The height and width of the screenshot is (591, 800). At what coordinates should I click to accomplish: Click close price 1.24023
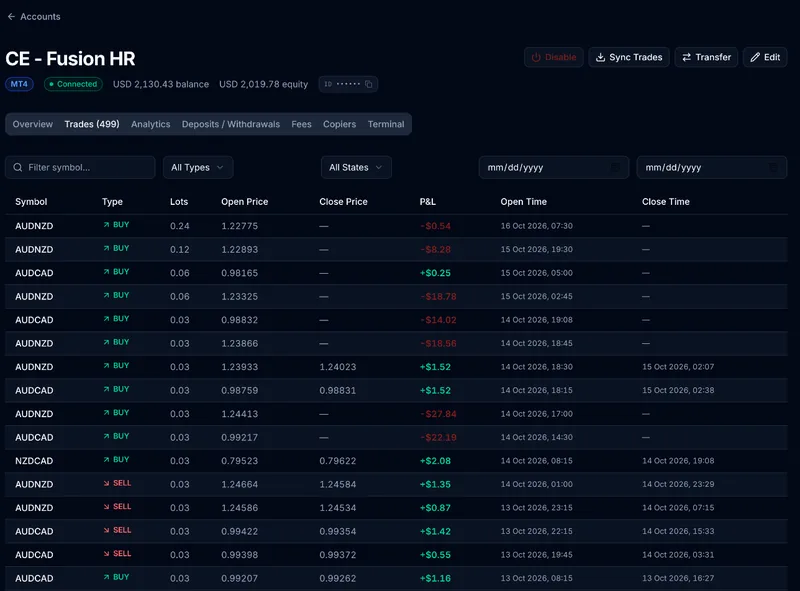(x=338, y=367)
